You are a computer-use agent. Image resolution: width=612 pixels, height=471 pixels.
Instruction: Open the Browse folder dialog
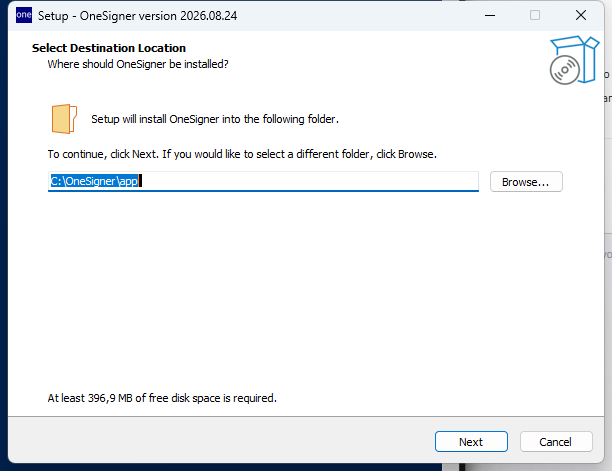(526, 181)
